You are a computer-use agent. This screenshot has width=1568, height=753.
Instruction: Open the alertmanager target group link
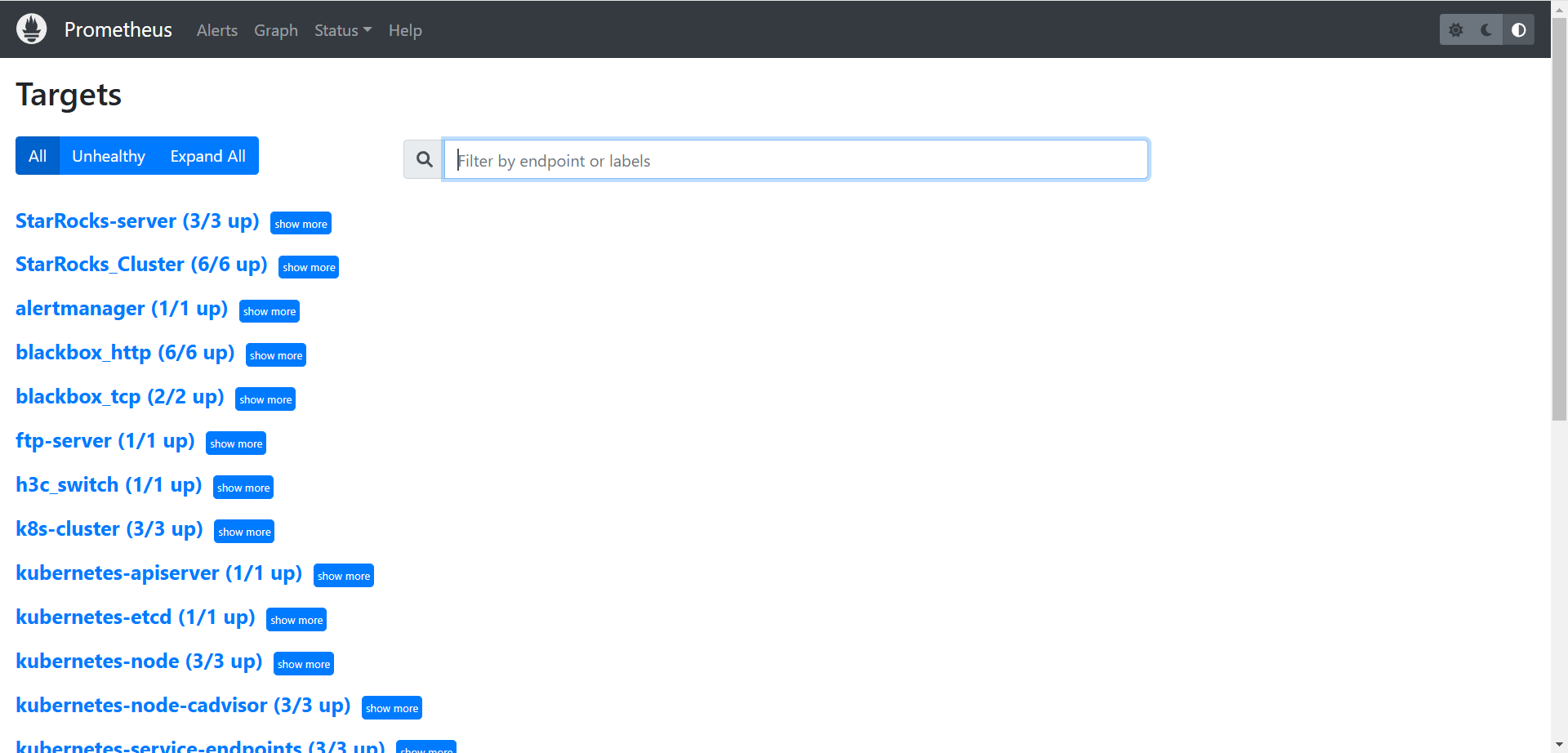[x=122, y=309]
